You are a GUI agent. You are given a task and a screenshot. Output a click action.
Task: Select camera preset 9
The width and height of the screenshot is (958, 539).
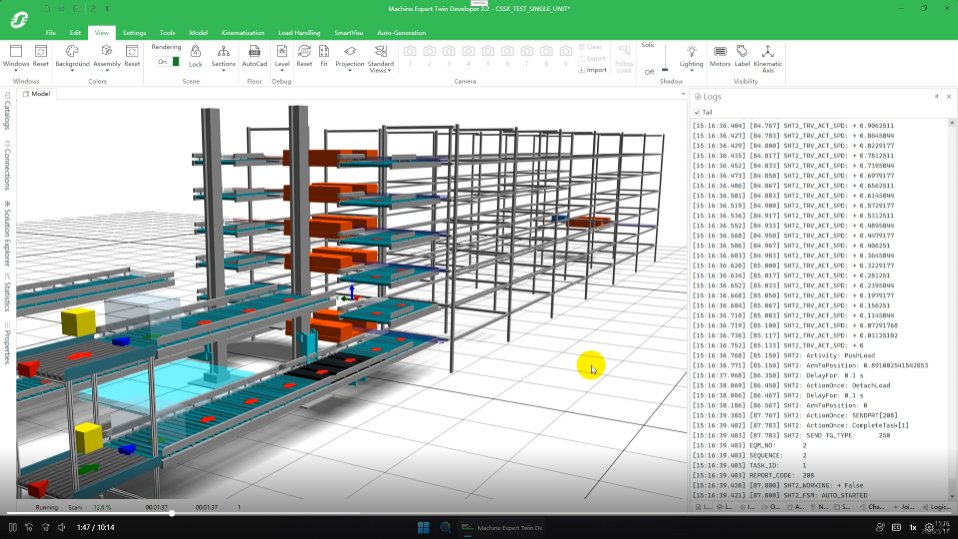[566, 55]
